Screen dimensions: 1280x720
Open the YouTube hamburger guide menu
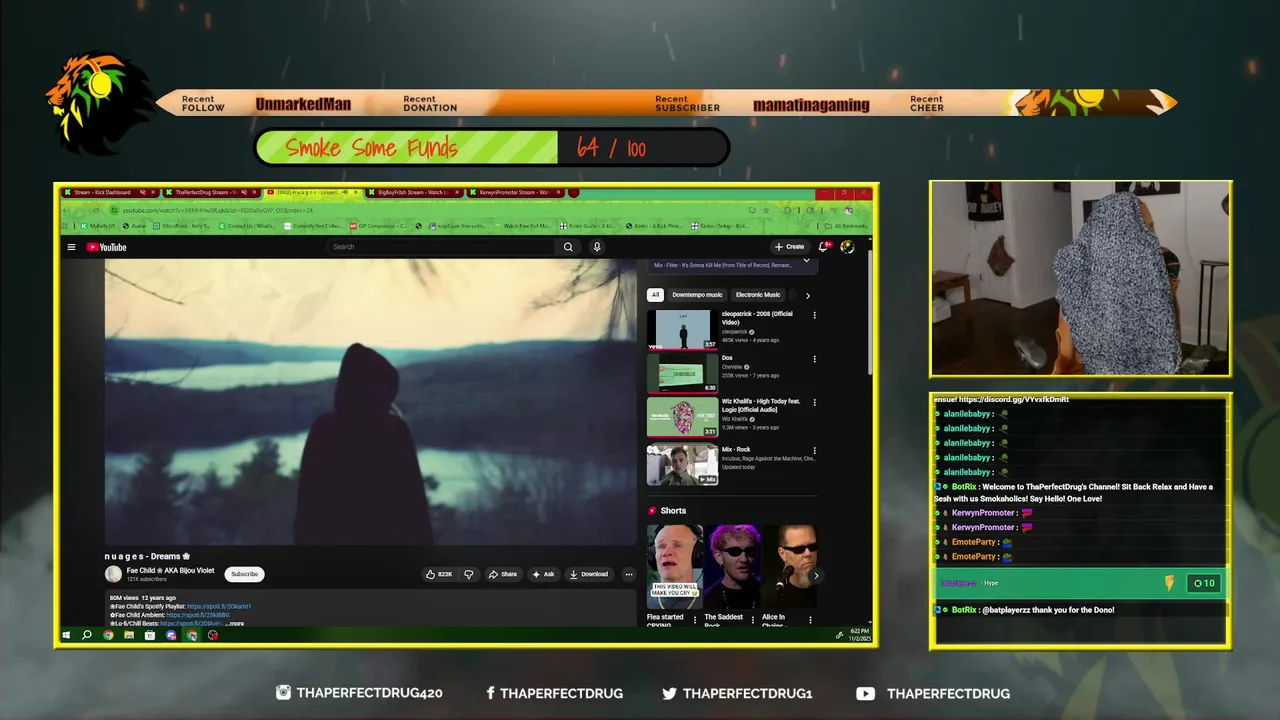(71, 247)
